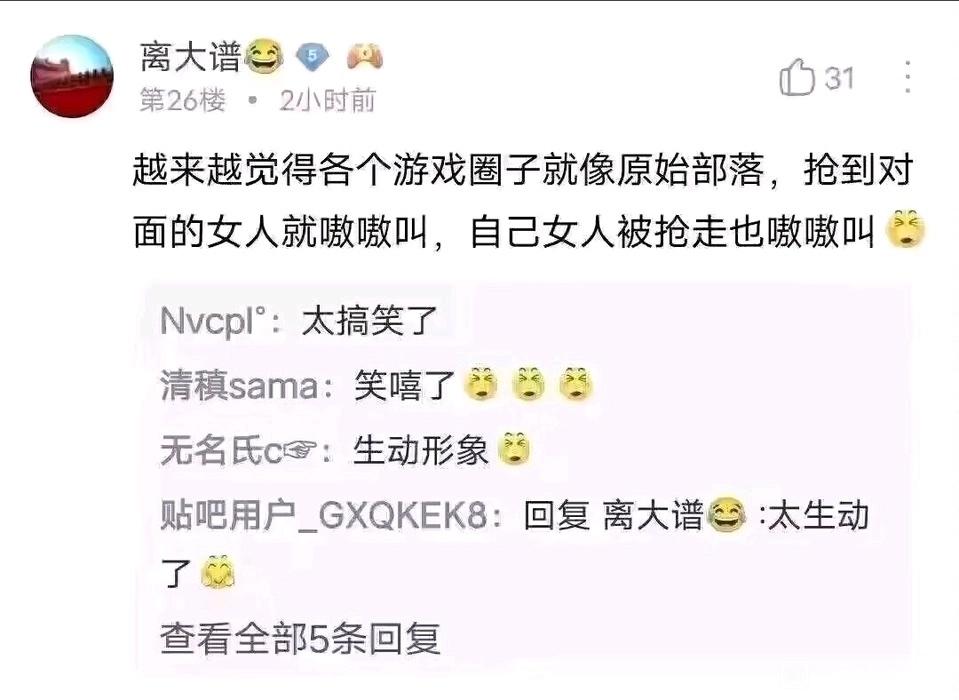Open commenter Nvcpl° profile

coord(213,320)
